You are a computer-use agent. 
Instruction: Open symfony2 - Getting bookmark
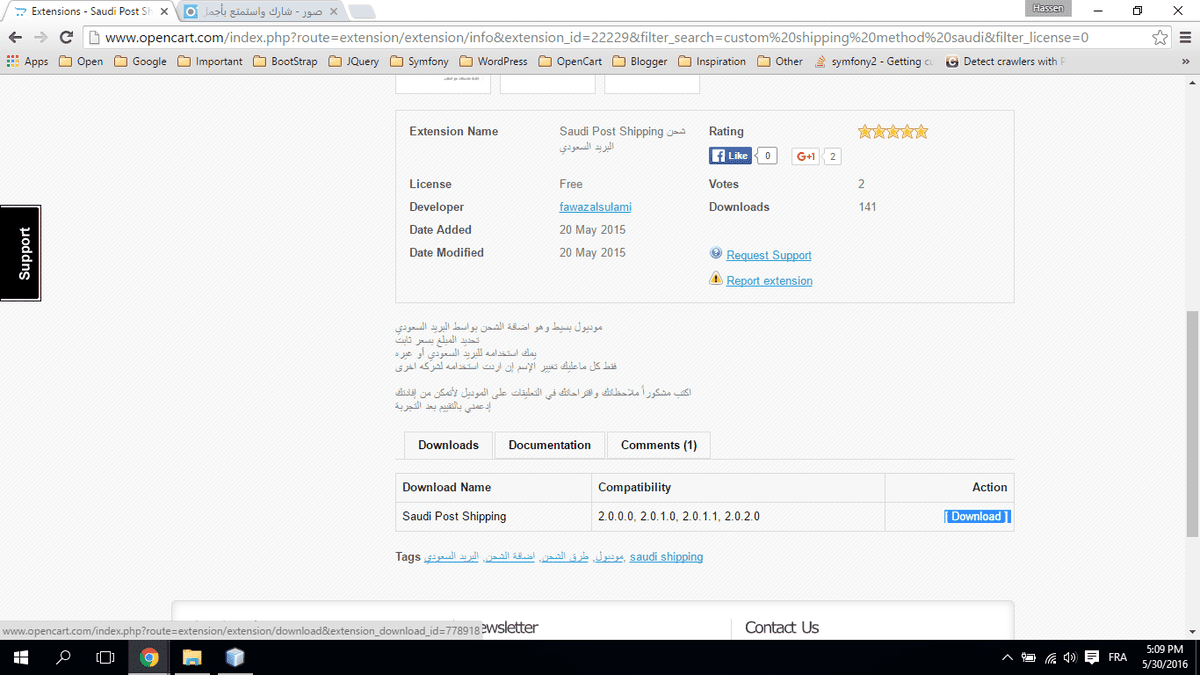(874, 61)
